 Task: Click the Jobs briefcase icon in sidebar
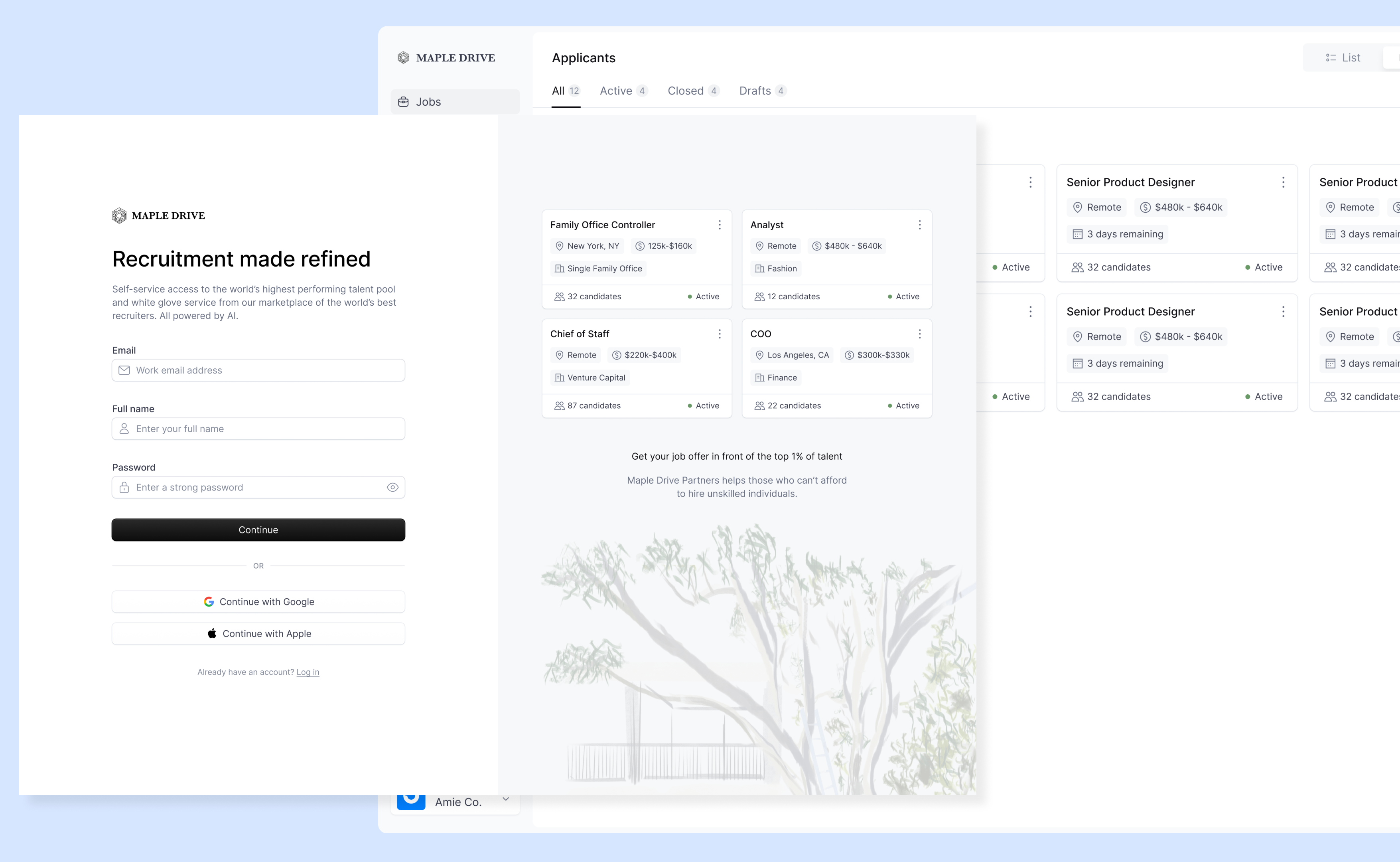403,101
